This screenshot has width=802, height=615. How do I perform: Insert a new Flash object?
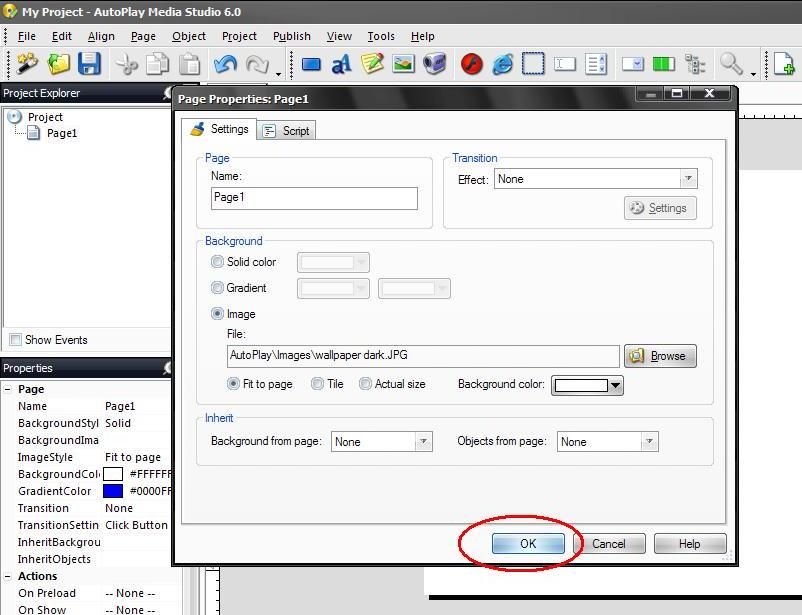pos(471,64)
